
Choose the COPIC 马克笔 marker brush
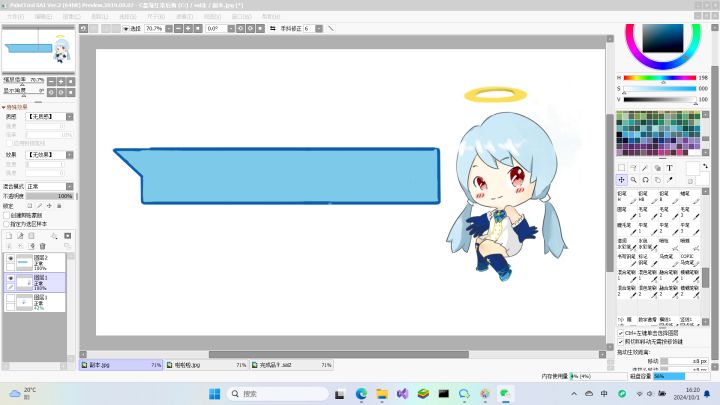[x=690, y=259]
